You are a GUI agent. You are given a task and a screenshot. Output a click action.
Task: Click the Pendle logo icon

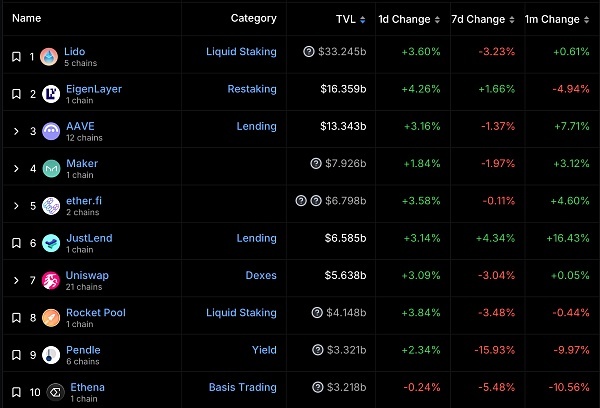[51, 355]
